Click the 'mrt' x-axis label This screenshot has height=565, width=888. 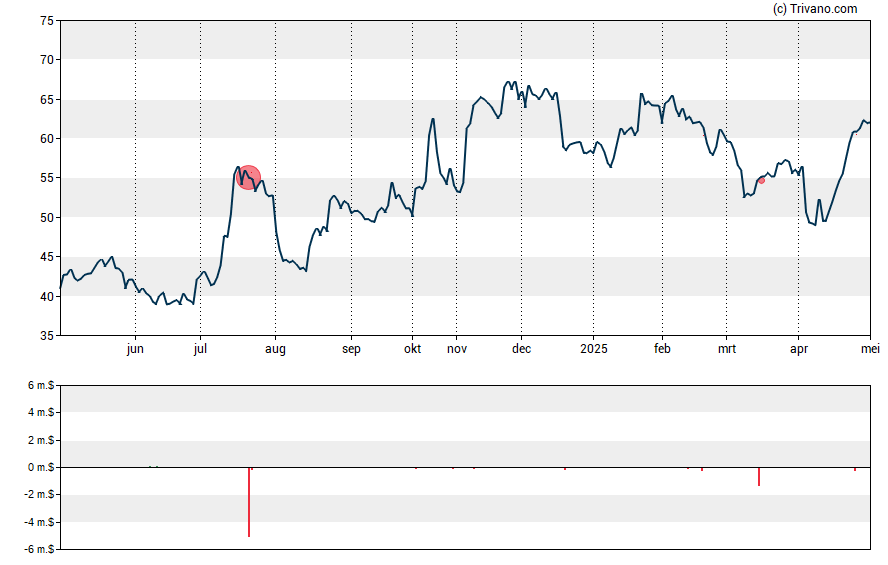(727, 349)
